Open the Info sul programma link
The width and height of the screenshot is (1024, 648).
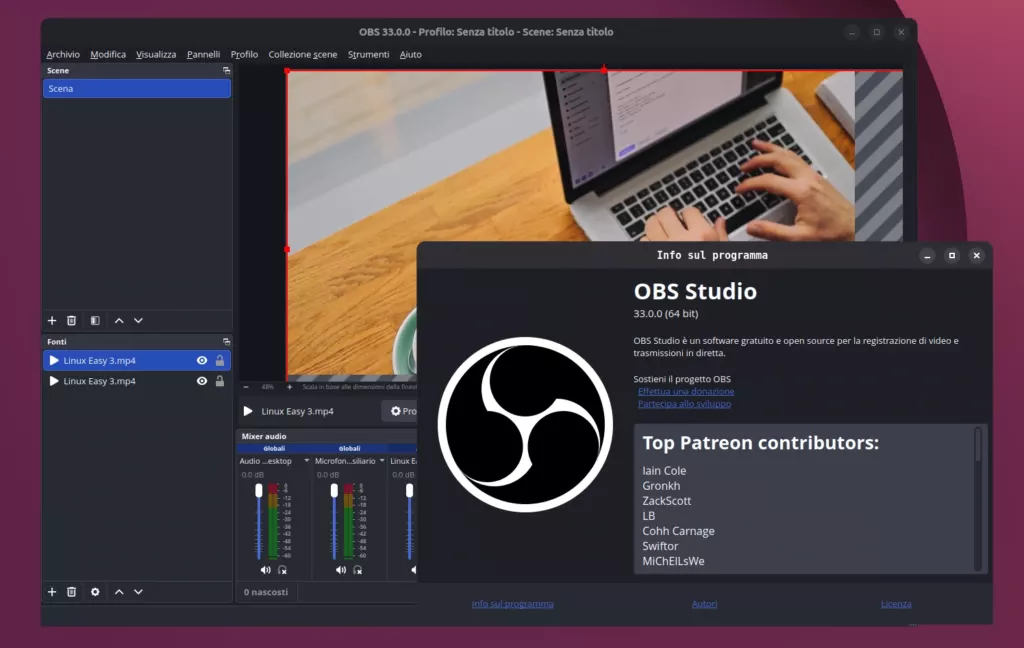[x=513, y=604]
